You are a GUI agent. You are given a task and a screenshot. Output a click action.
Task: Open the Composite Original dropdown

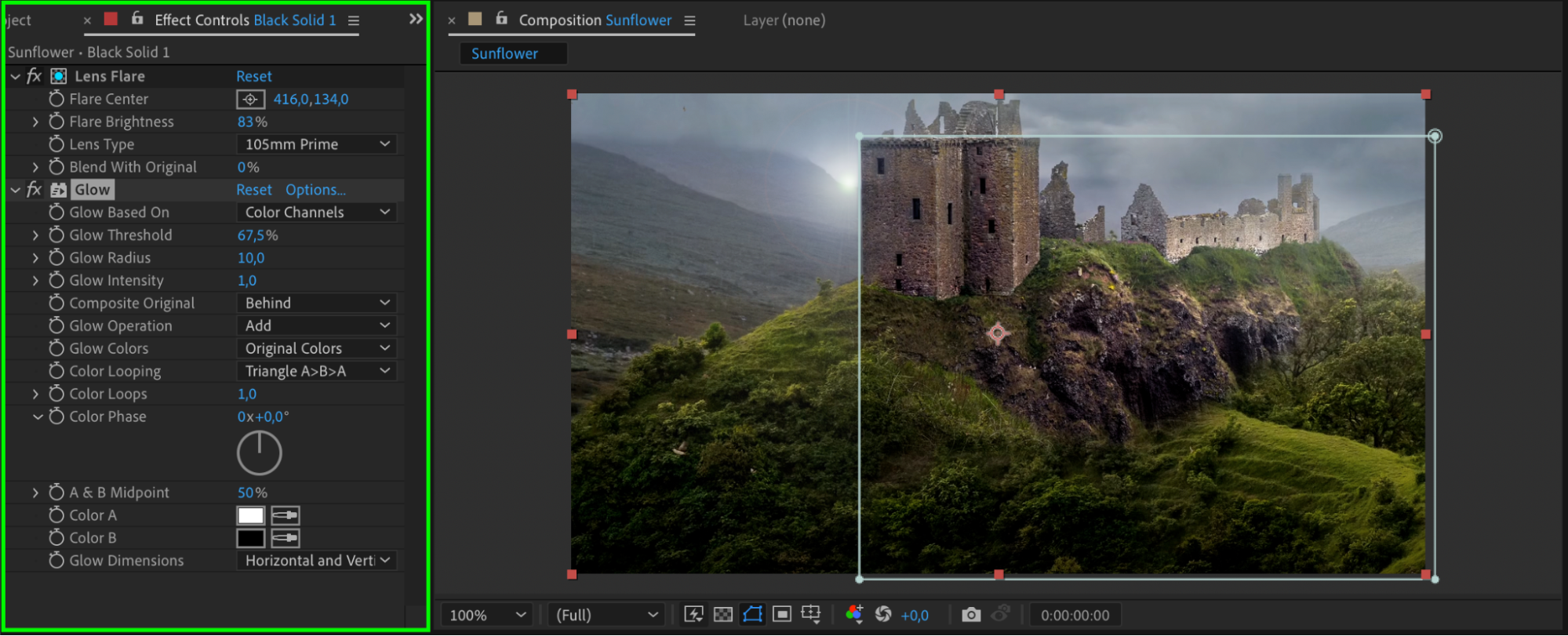click(x=316, y=303)
